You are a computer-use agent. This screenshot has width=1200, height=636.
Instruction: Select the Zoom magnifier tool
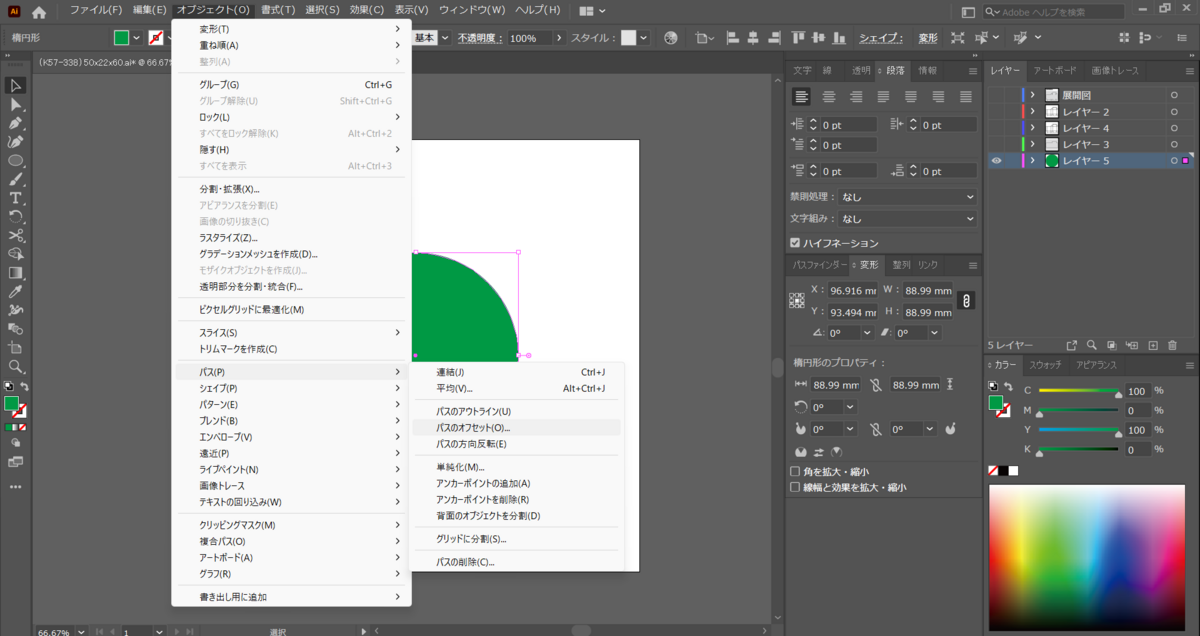click(15, 366)
